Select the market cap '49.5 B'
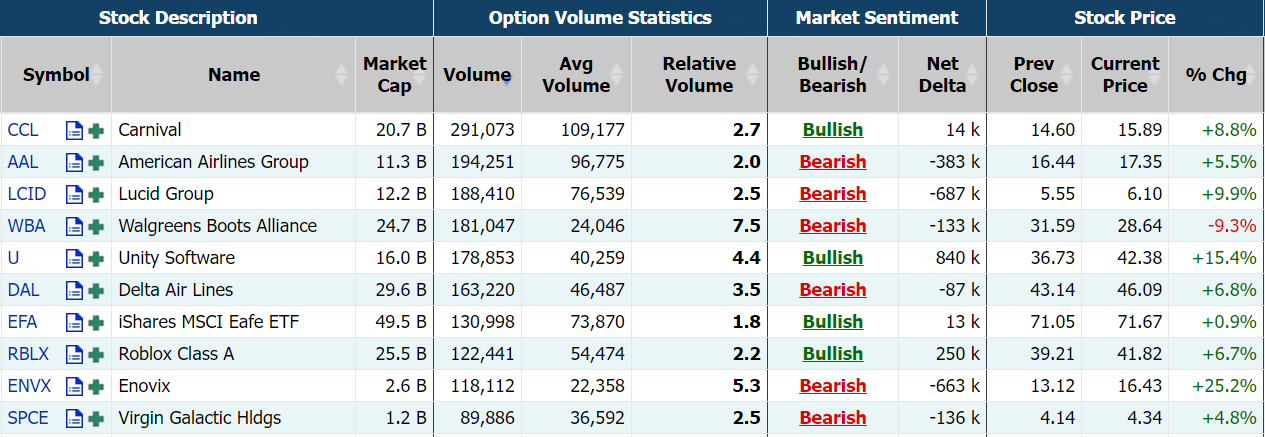Image resolution: width=1265 pixels, height=437 pixels. [401, 322]
